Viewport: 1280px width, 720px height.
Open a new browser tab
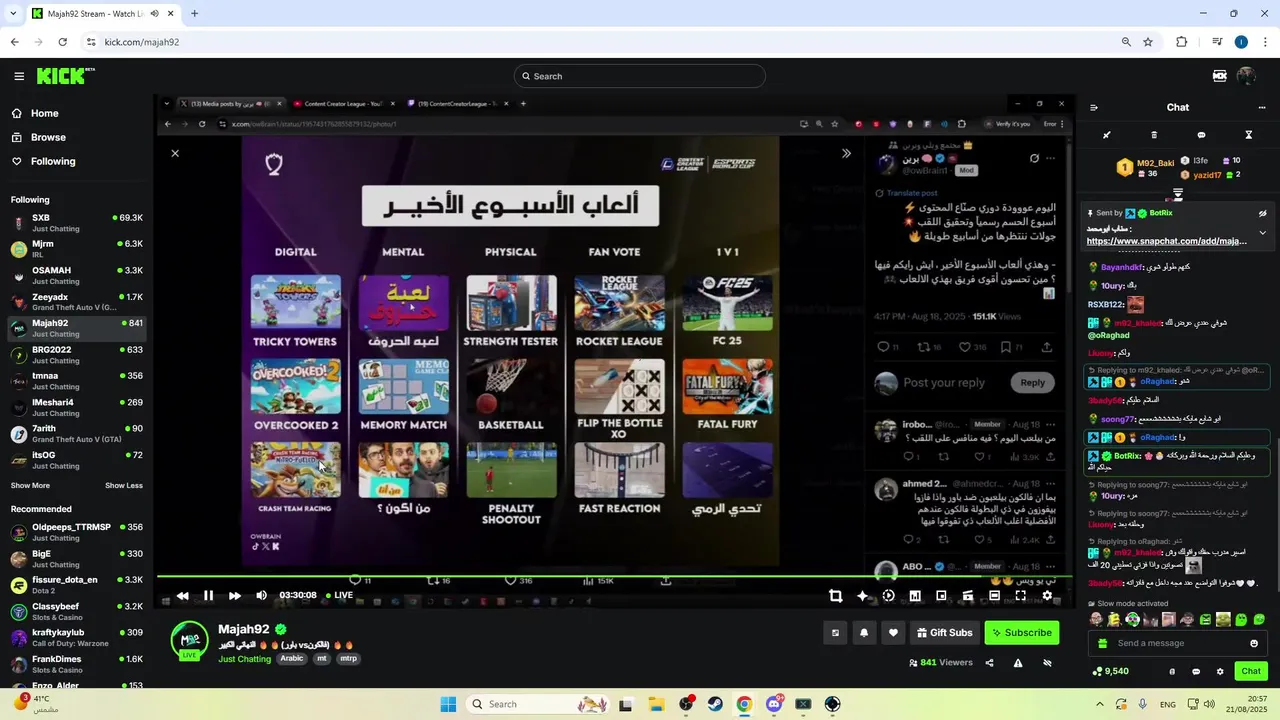(x=194, y=13)
